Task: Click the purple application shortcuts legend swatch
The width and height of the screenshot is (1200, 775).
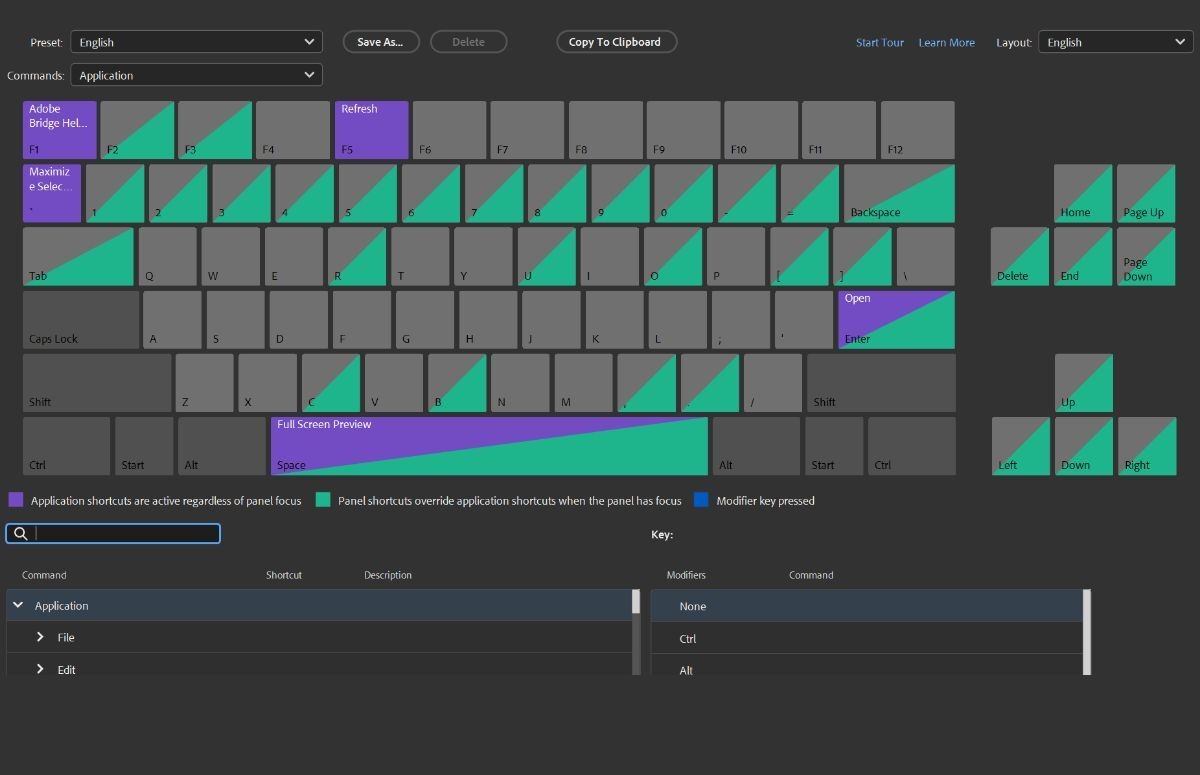Action: pos(16,498)
